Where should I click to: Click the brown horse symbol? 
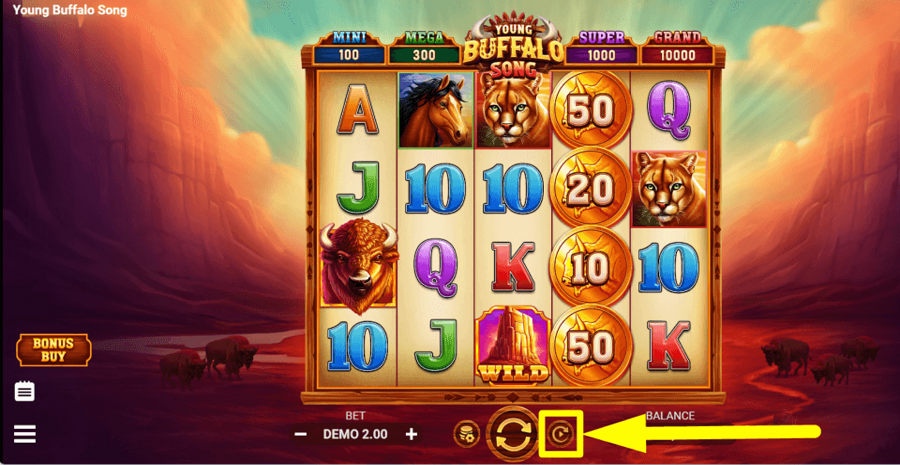coord(435,110)
